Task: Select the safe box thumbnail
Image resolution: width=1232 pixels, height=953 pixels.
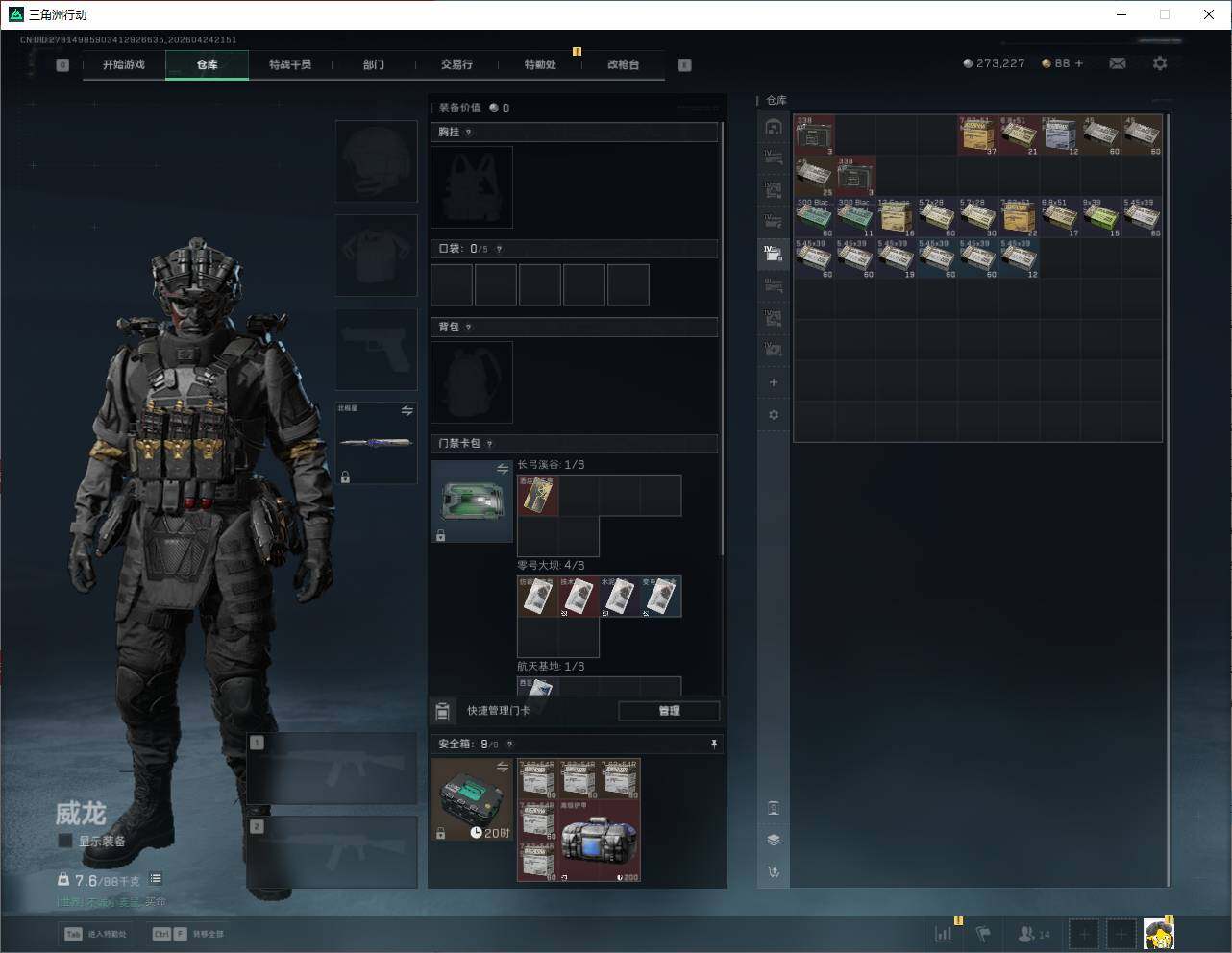Action: [472, 800]
